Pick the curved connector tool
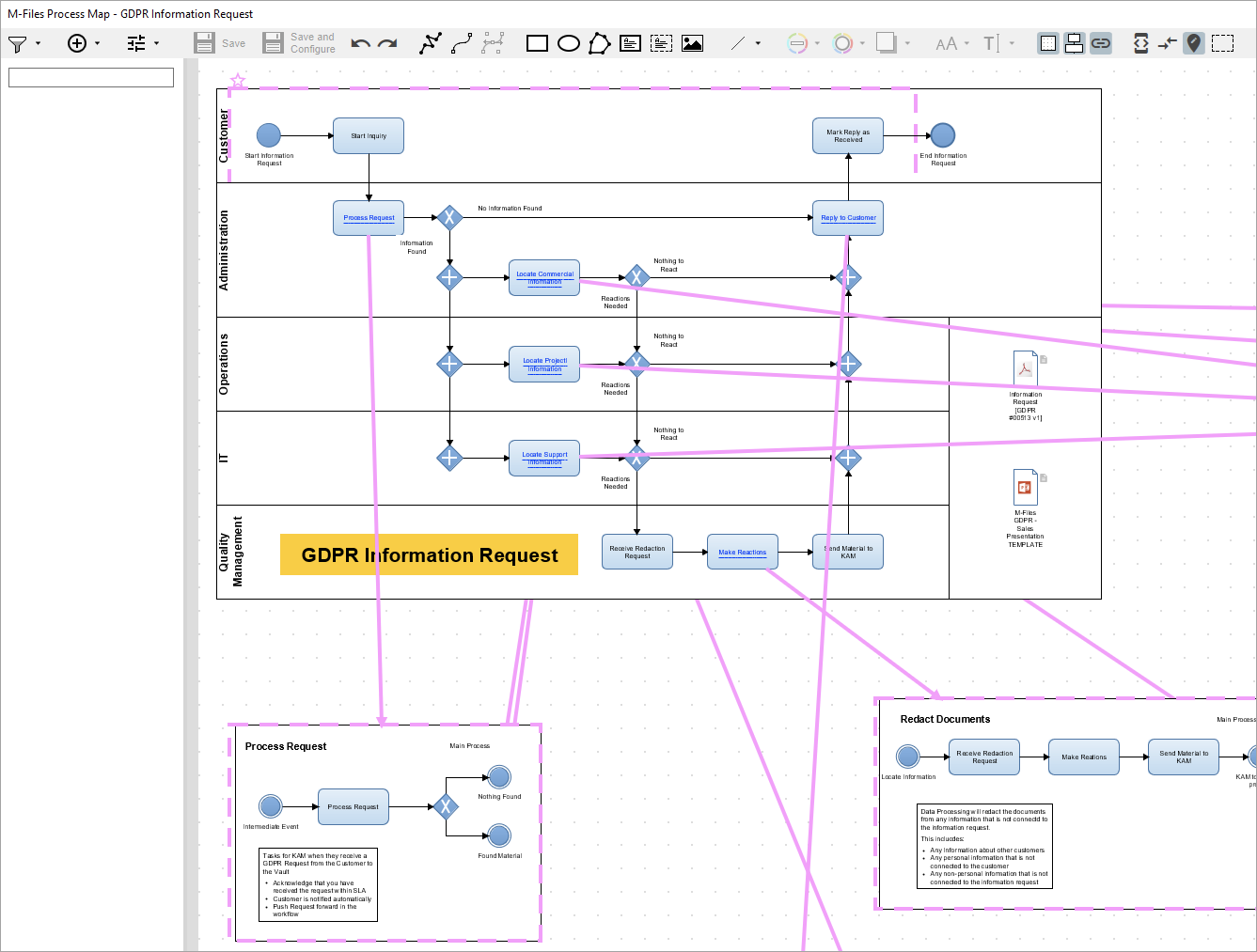Viewport: 1257px width, 952px height. tap(462, 43)
